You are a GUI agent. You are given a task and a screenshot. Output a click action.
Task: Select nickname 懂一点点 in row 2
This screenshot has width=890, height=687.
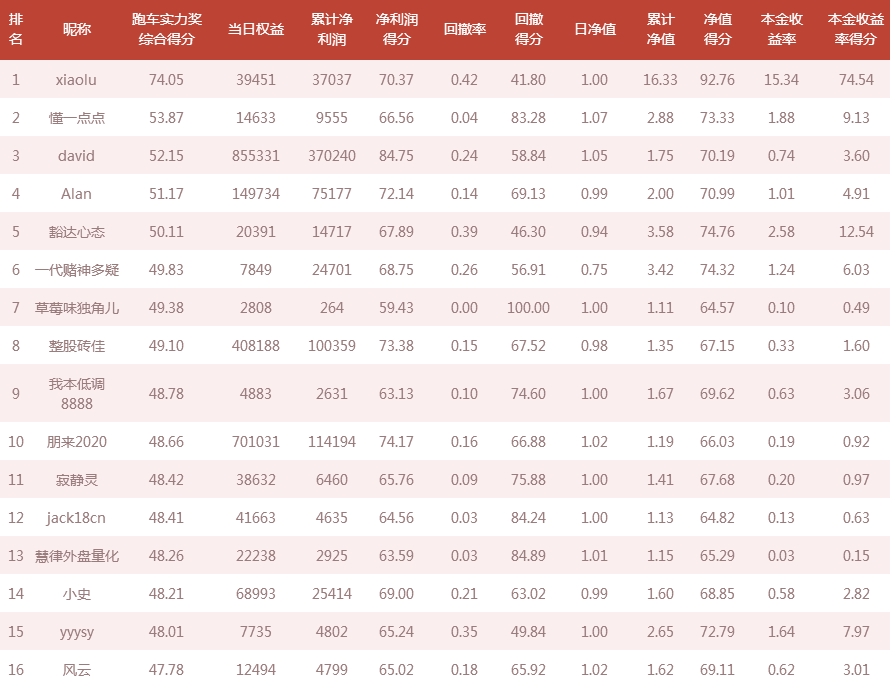[76, 118]
